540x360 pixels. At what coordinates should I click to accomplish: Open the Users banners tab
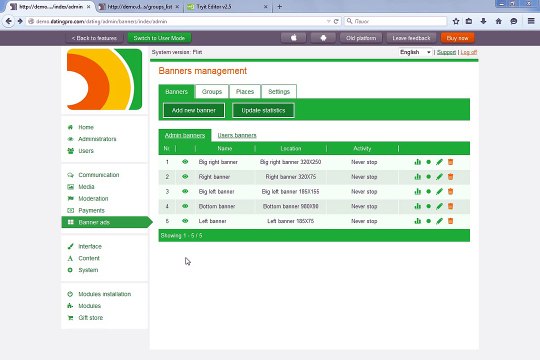[x=237, y=135]
